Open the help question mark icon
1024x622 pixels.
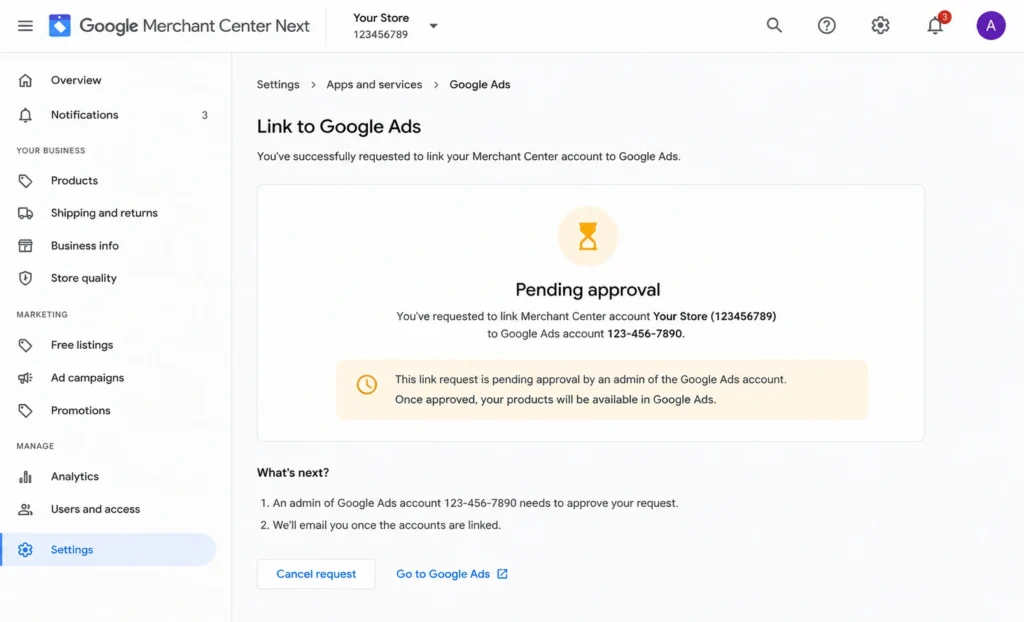point(827,25)
